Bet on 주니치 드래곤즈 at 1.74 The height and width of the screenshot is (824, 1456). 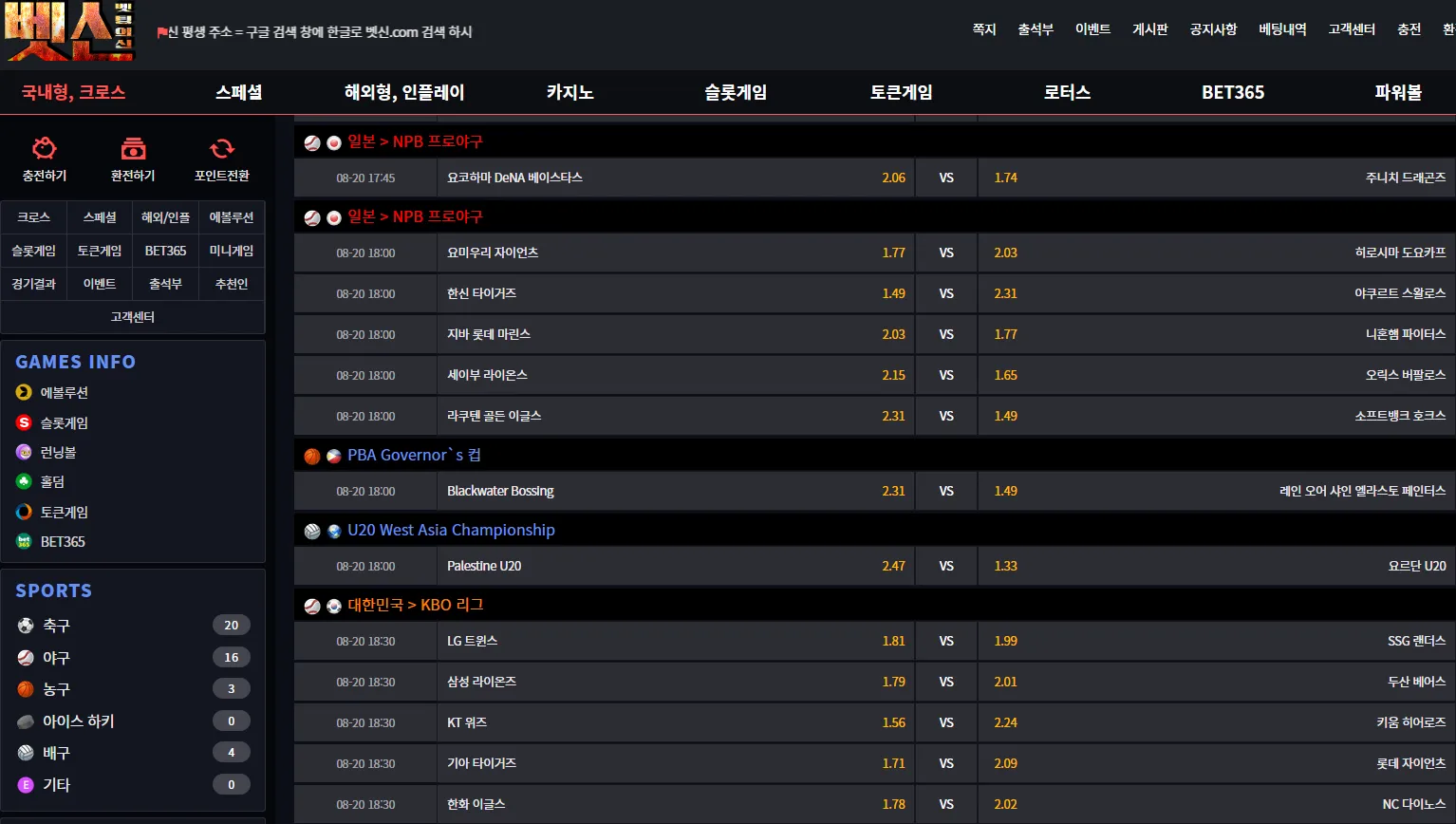tap(1216, 178)
